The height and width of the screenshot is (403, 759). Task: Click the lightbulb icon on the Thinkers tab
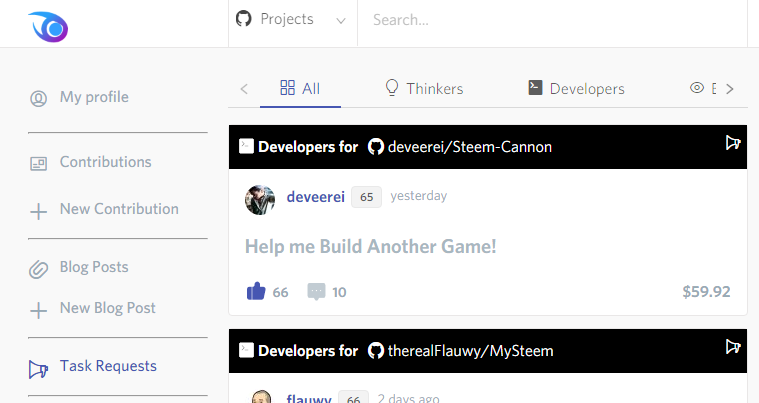coord(392,88)
